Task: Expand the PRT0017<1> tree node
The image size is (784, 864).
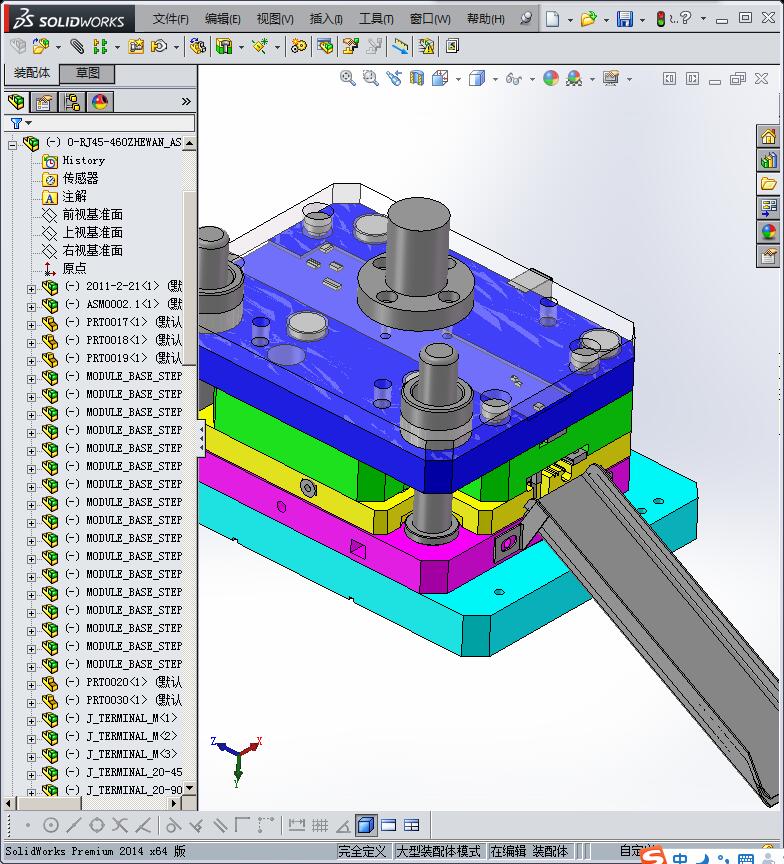Action: click(31, 325)
